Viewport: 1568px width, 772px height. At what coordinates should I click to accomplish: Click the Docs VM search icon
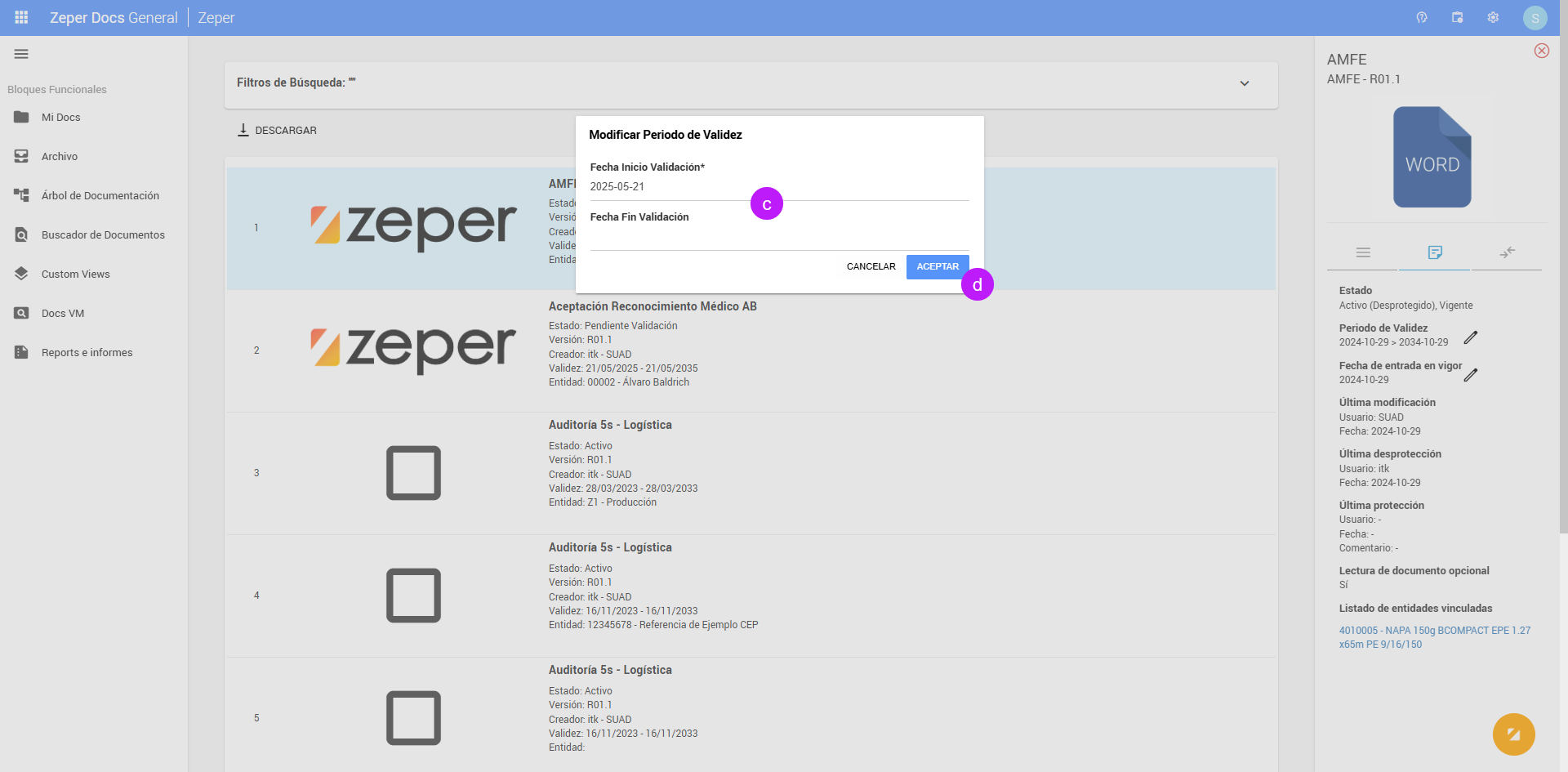[x=21, y=313]
